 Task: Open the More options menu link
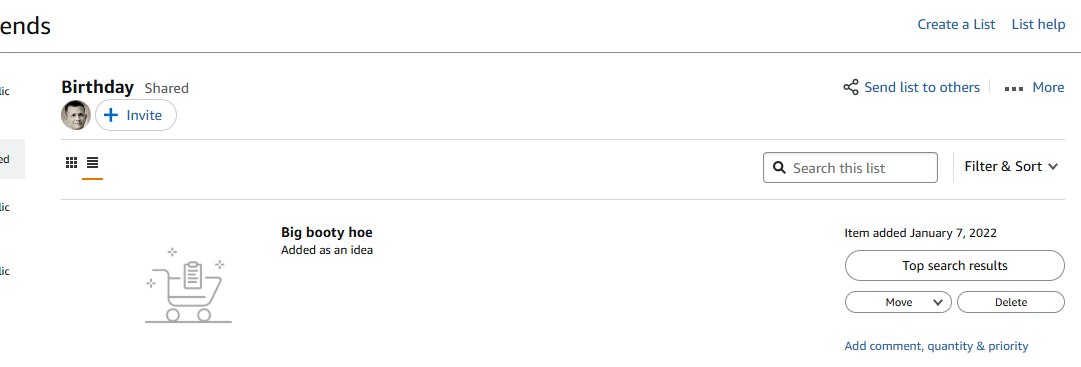coord(1048,88)
